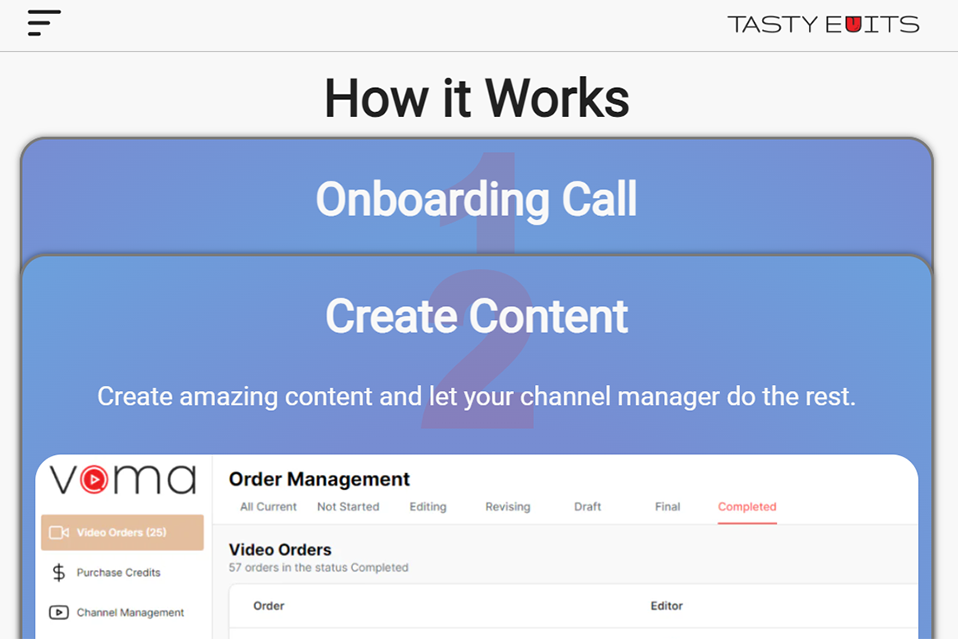Click the Purchase Credits dollar icon
Viewport: 958px width, 639px height.
tap(59, 572)
